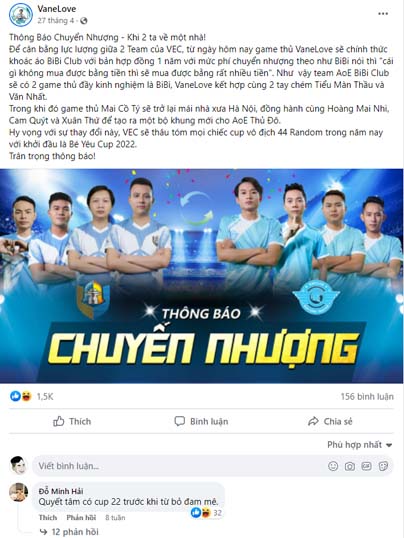Image resolution: width=404 pixels, height=538 pixels.
Task: Add a GIF to the comment
Action: [x=366, y=466]
